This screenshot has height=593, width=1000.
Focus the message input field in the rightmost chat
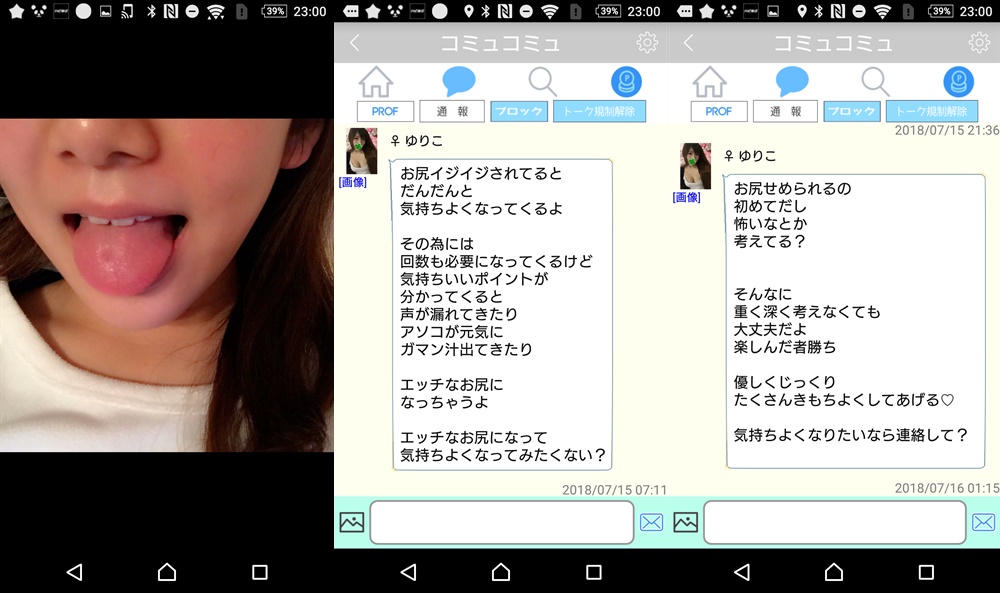click(x=835, y=522)
